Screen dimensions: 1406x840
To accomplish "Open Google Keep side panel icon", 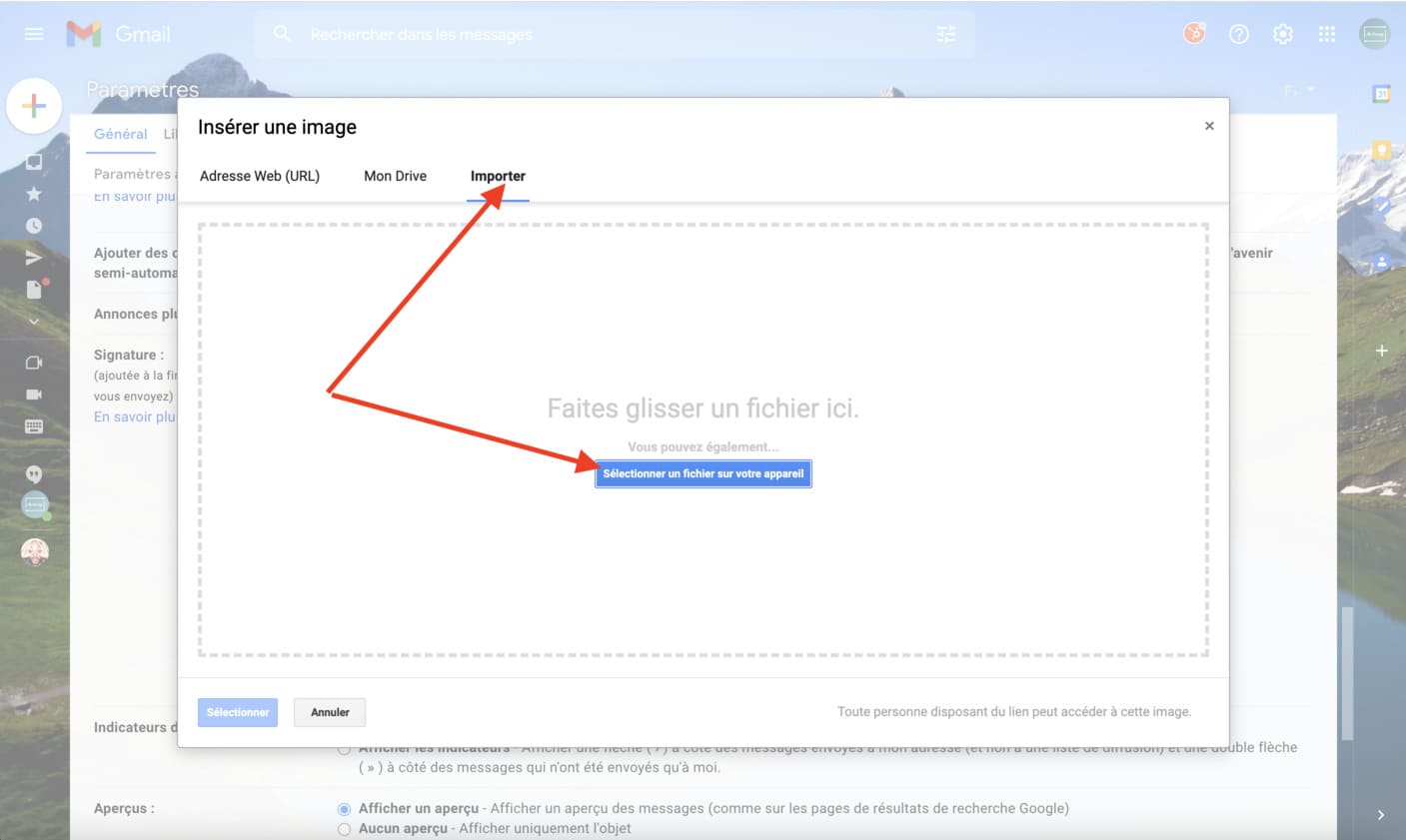I will pos(1382,151).
